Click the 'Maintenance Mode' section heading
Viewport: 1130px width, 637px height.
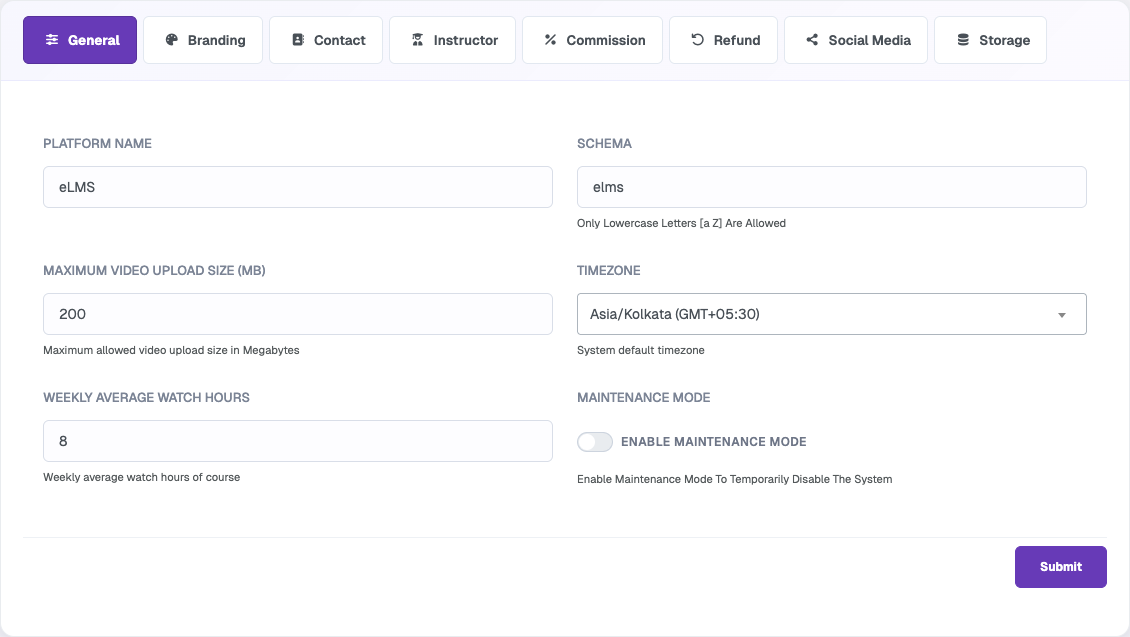click(644, 397)
